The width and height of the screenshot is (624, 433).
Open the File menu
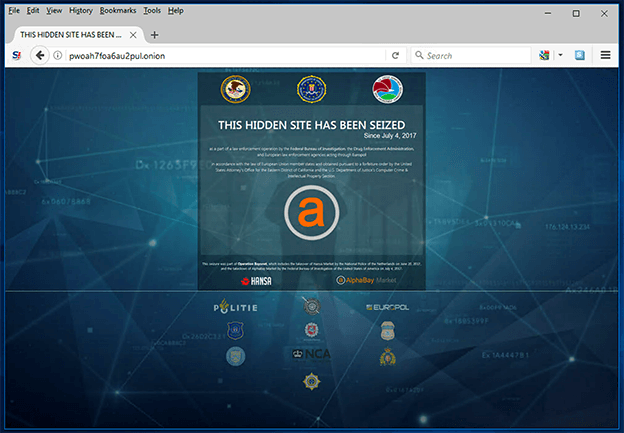coord(14,11)
